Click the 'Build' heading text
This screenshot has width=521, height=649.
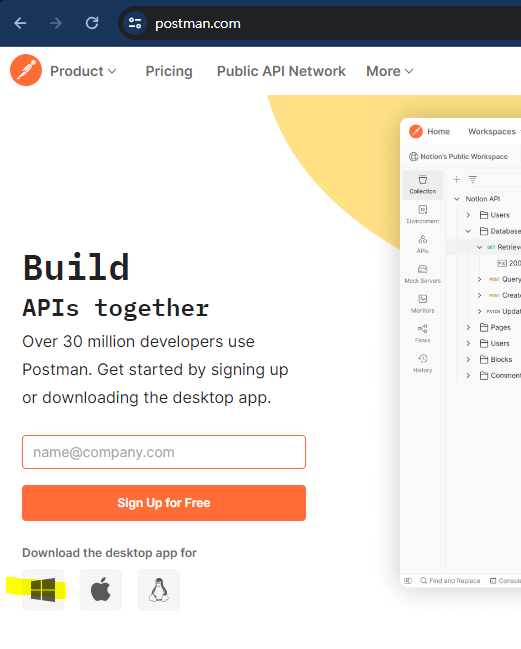[x=76, y=267]
